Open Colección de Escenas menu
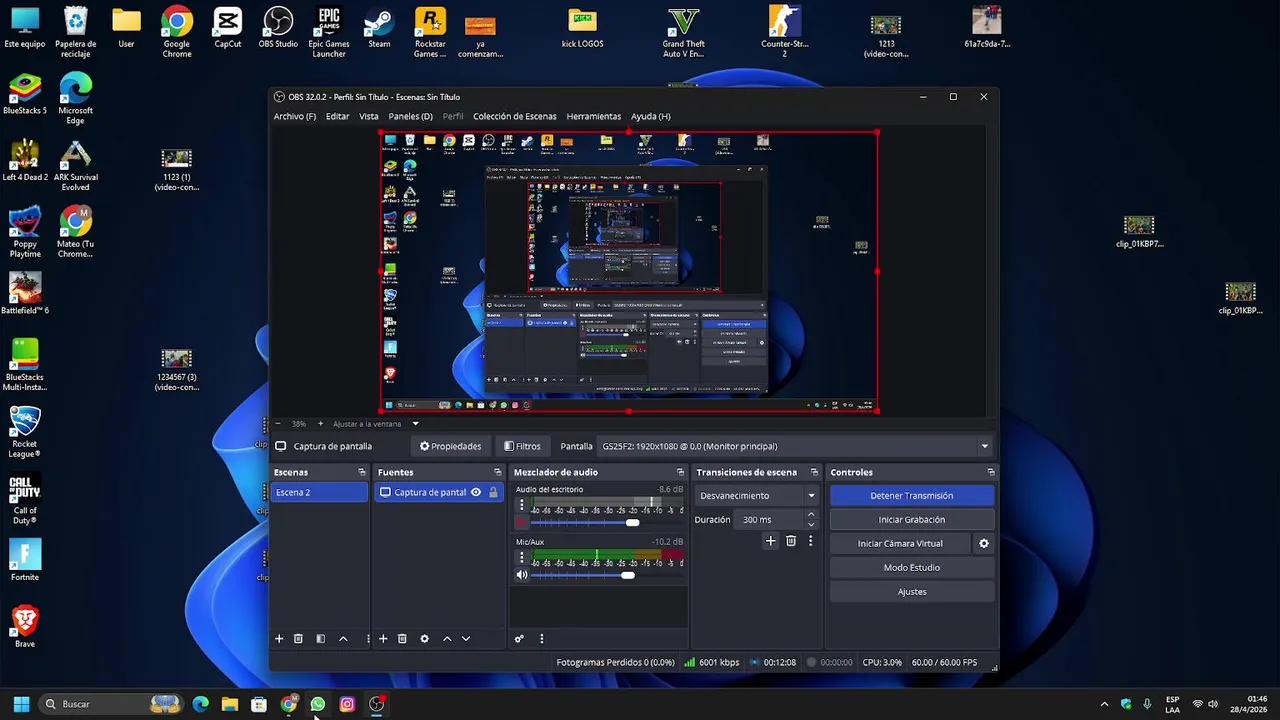Viewport: 1280px width, 720px height. (514, 116)
